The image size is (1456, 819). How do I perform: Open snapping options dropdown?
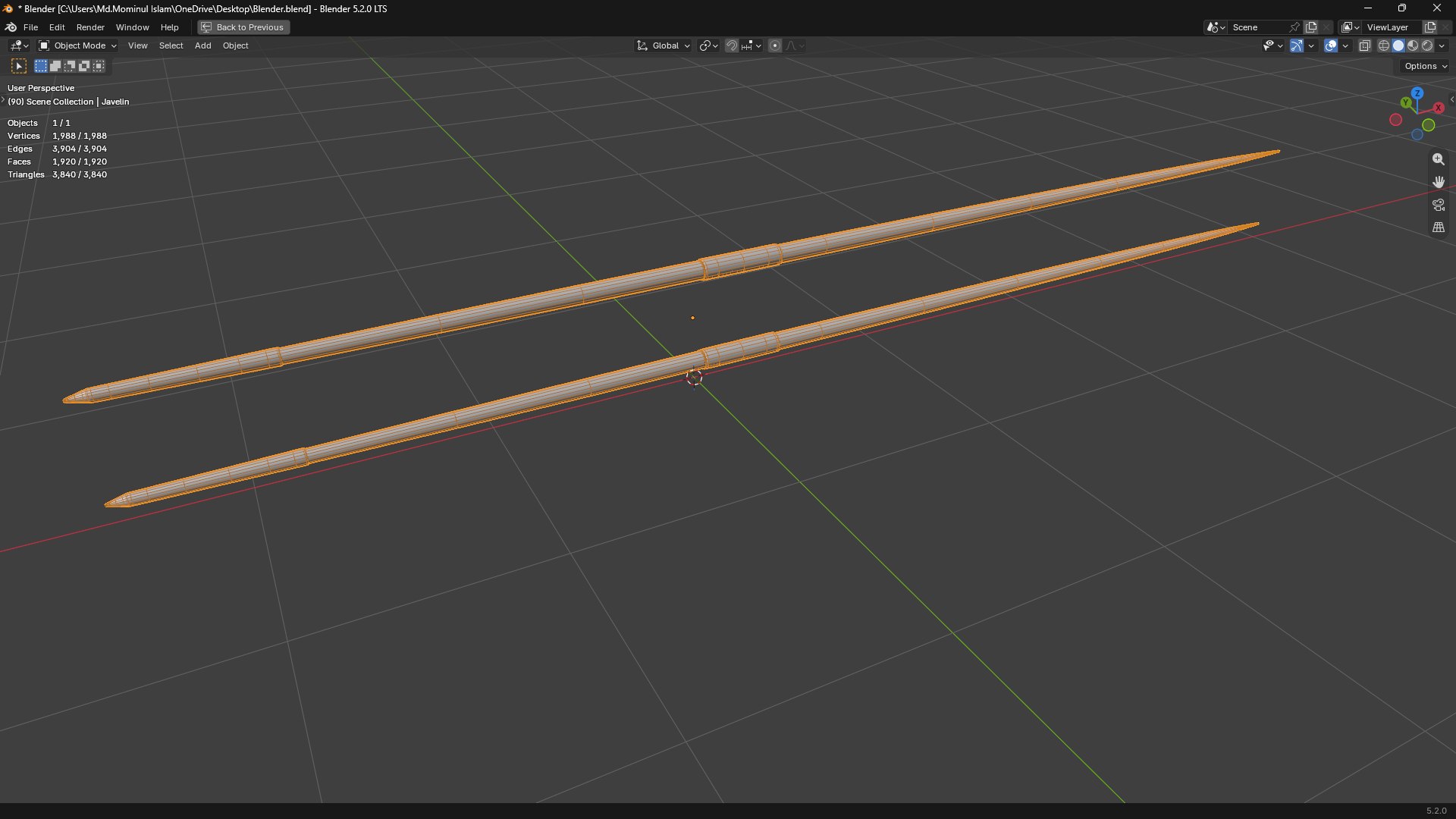(x=752, y=45)
